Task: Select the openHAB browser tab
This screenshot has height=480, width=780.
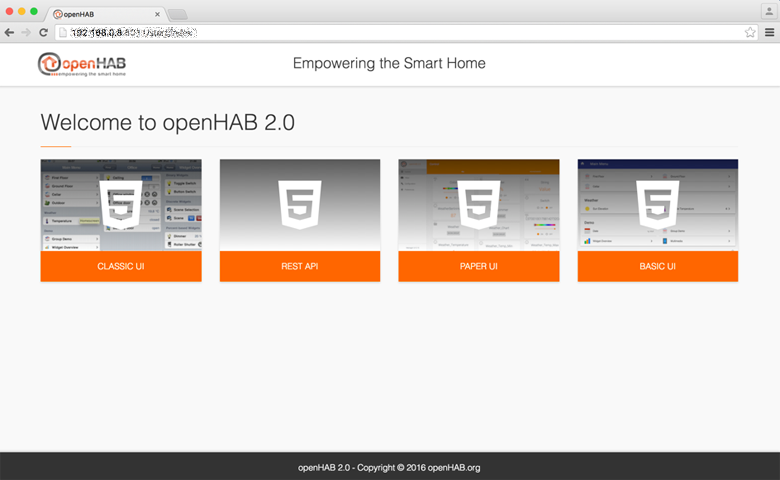Action: pos(104,14)
